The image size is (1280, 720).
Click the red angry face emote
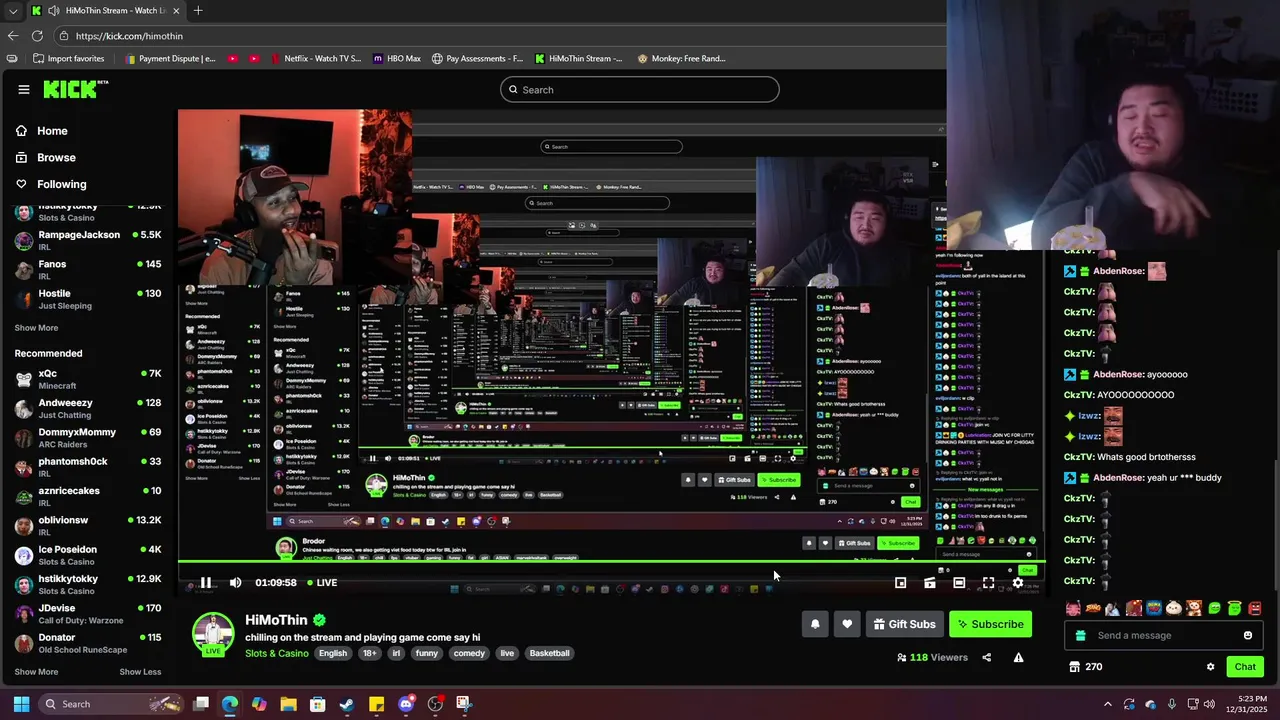pos(1255,608)
